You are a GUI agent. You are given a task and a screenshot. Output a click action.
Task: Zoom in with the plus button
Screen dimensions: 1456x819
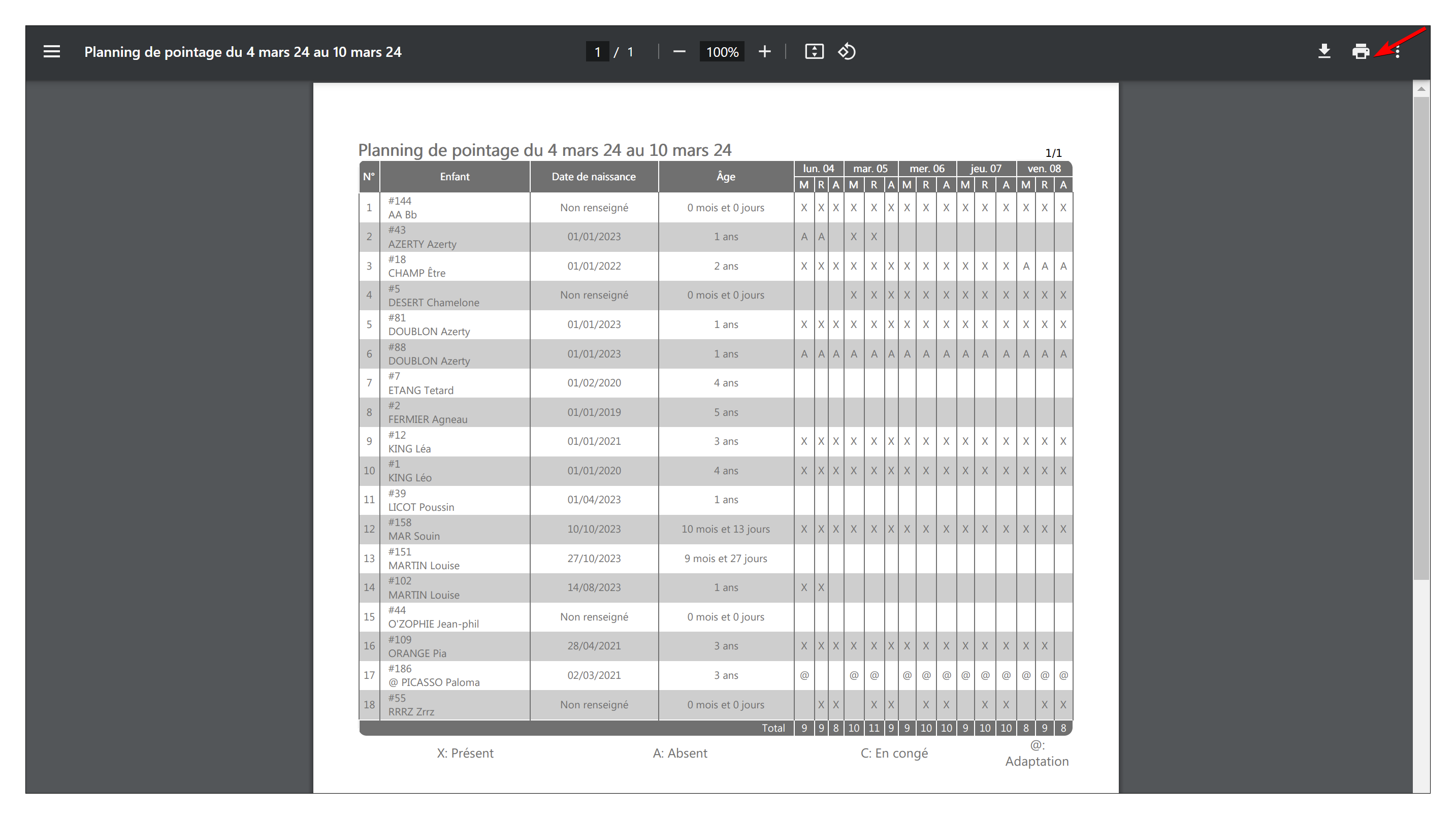click(764, 51)
